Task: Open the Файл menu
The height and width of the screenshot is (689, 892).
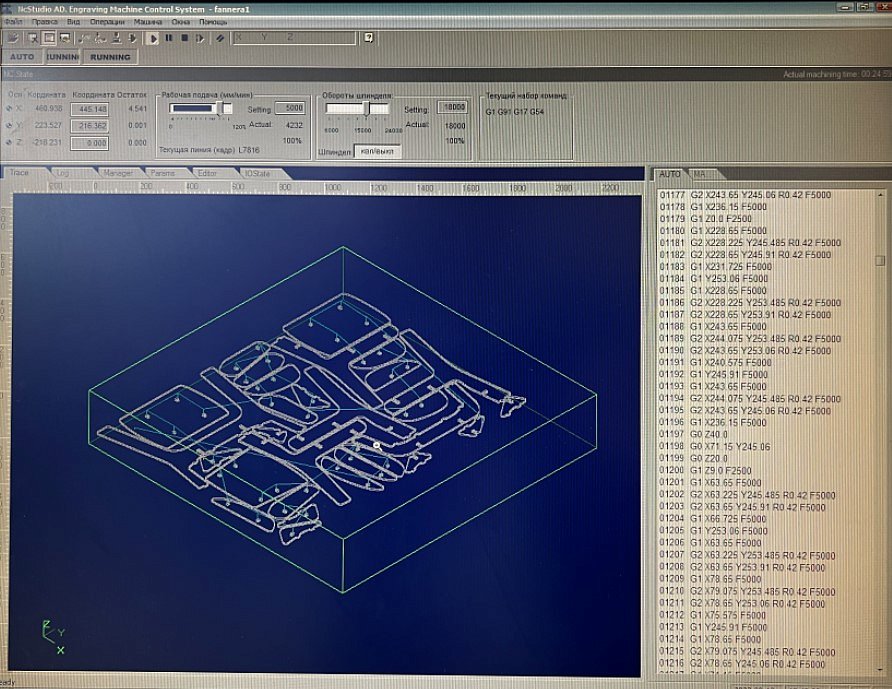Action: click(13, 21)
